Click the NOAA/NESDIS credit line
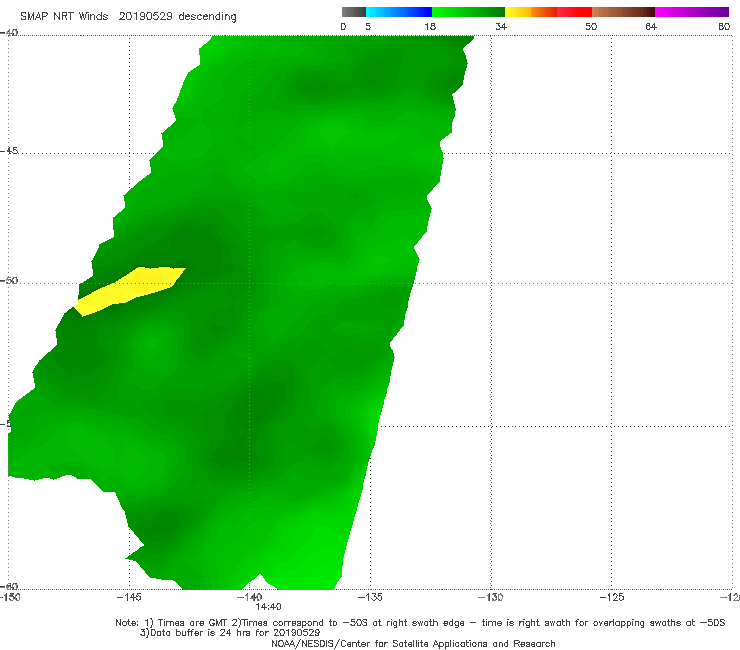The height and width of the screenshot is (650, 740). coord(413,643)
